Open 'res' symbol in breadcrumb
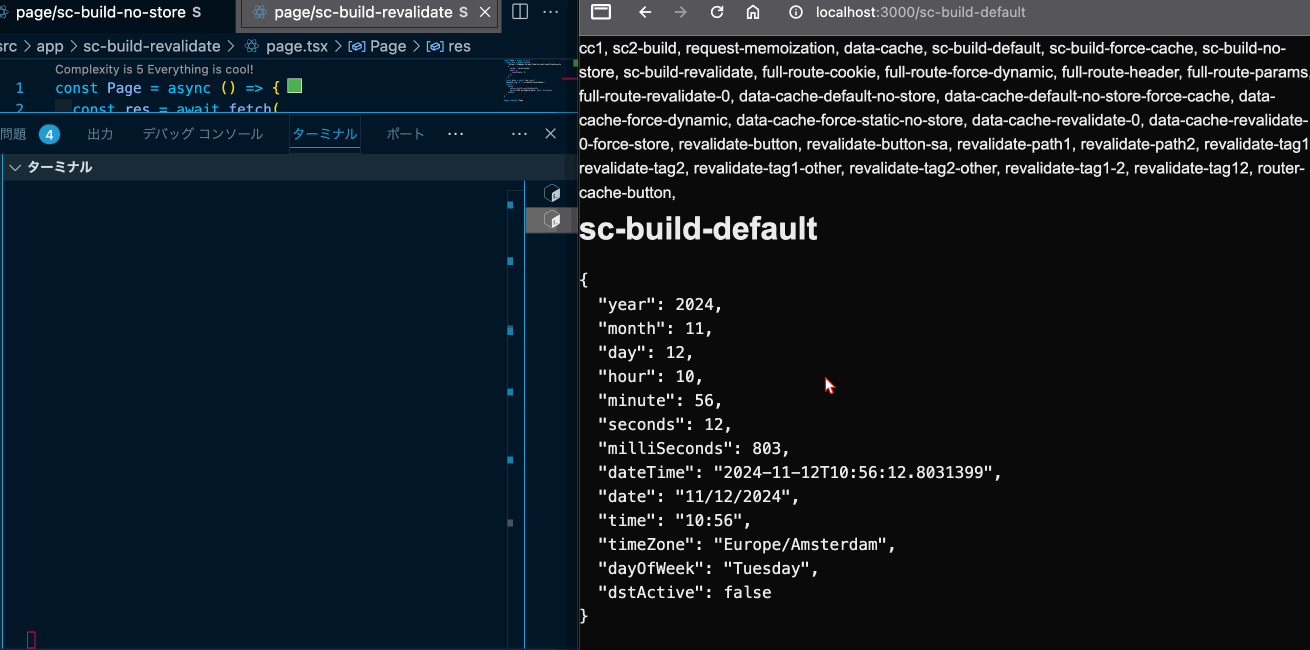The width and height of the screenshot is (1310, 650). 448,46
